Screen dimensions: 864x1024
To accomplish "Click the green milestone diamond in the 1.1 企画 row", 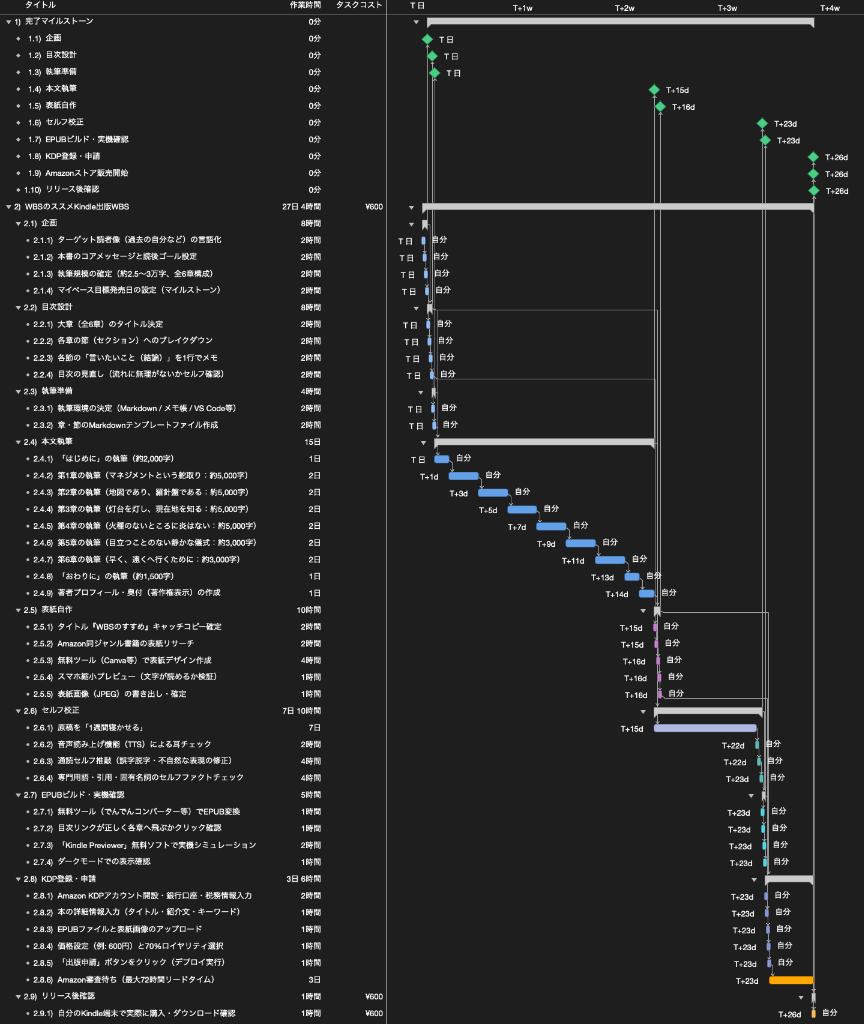I will (427, 39).
